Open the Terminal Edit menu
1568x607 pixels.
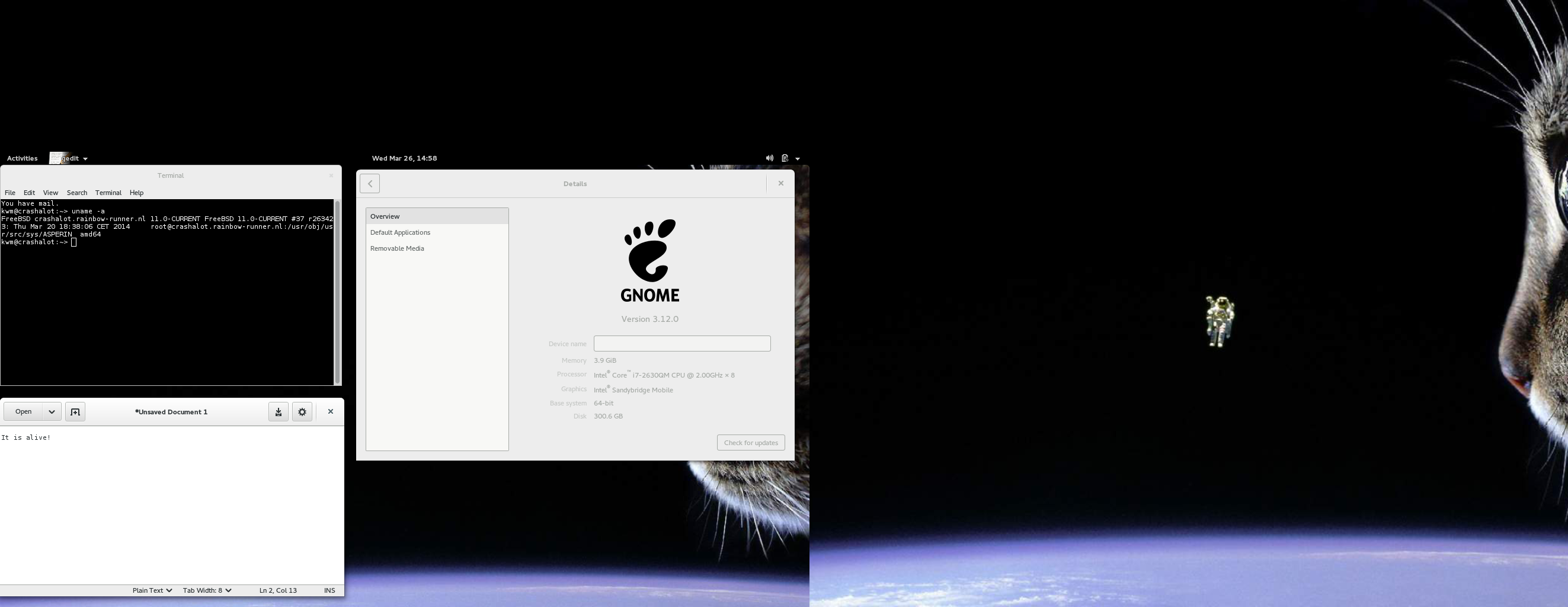pos(29,193)
